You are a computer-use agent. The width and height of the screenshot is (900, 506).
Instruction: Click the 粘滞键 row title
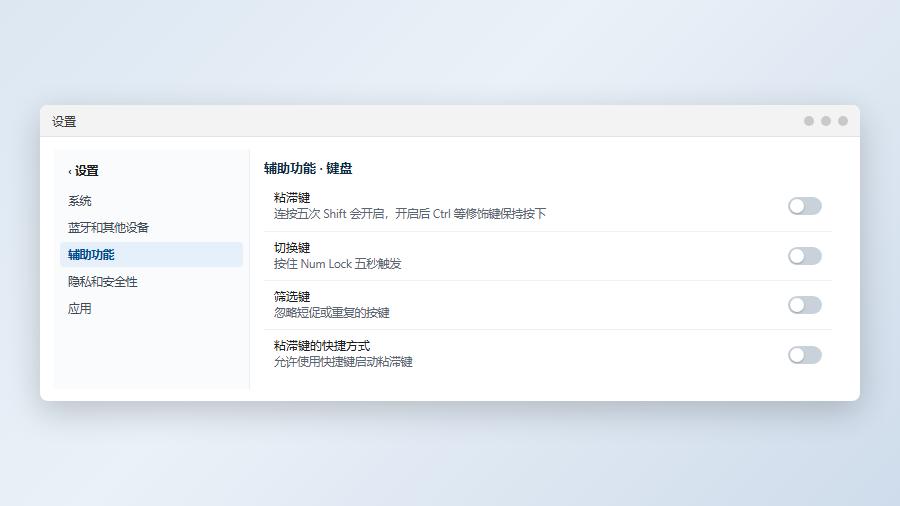click(x=292, y=198)
